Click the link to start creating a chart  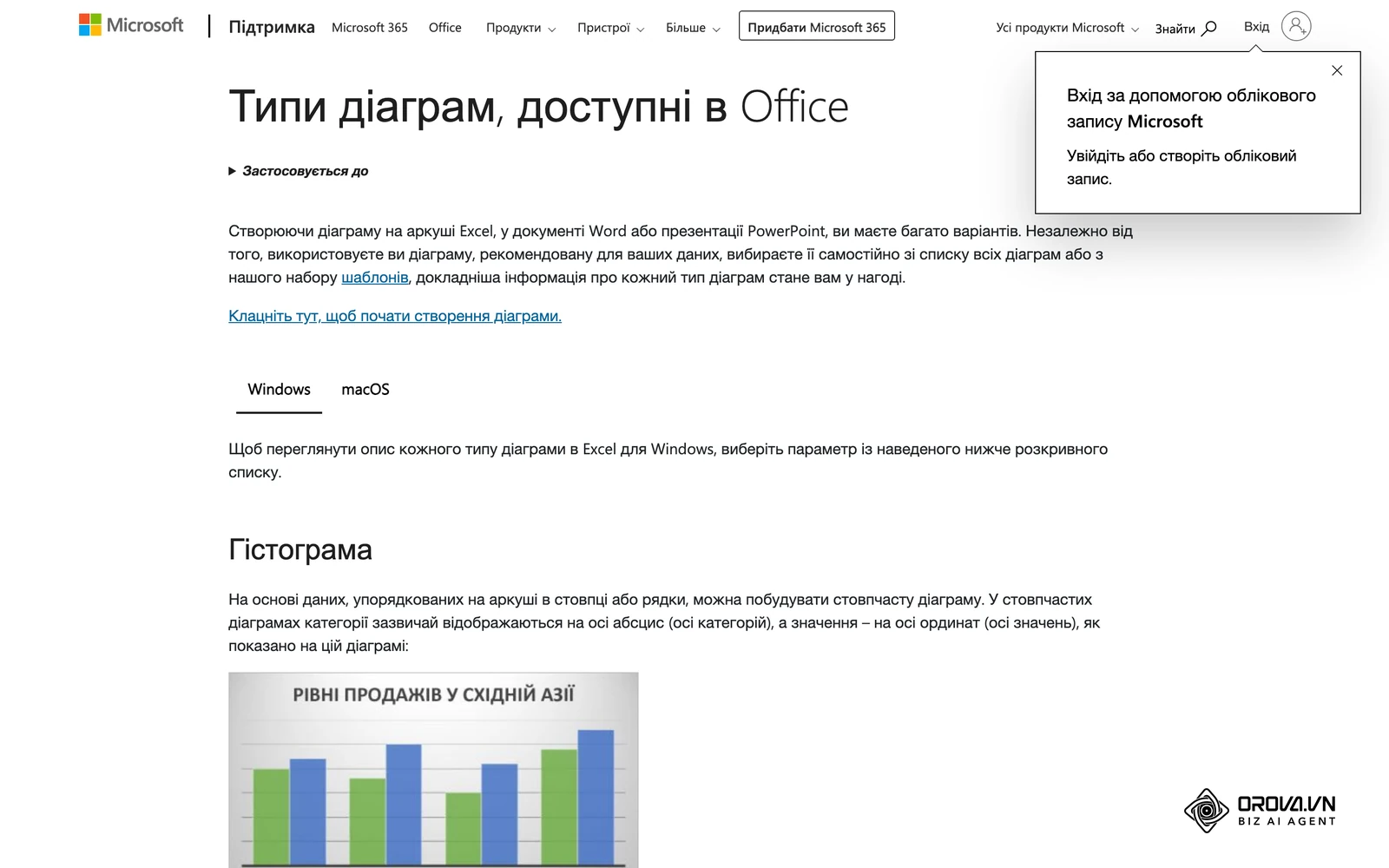(x=395, y=316)
